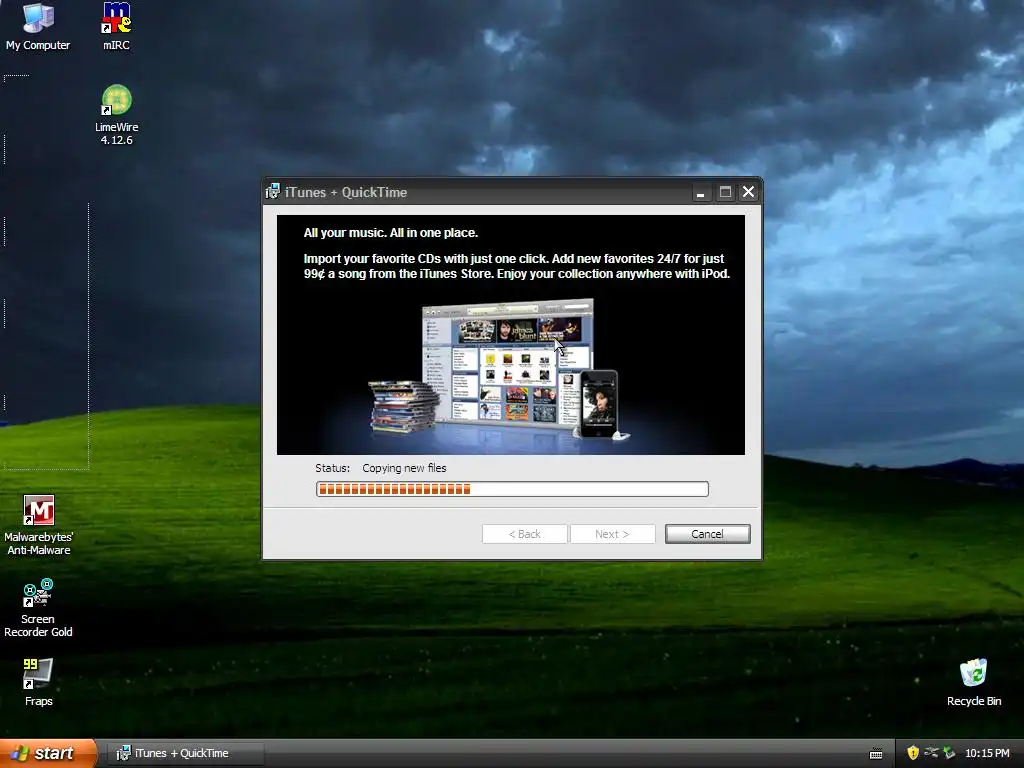Click the iTunes + QuickTime window title text

tap(345, 193)
